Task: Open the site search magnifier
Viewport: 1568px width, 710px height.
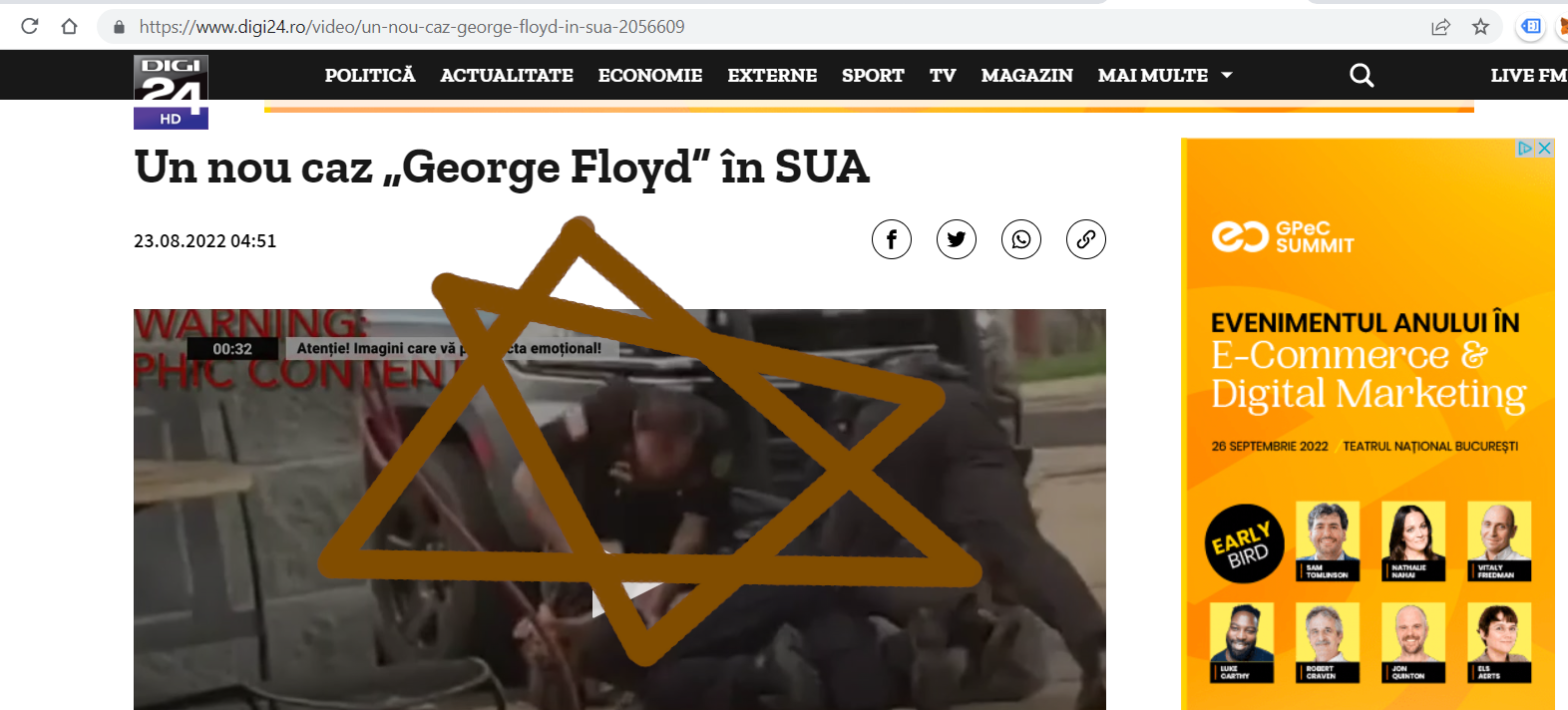Action: point(1361,75)
